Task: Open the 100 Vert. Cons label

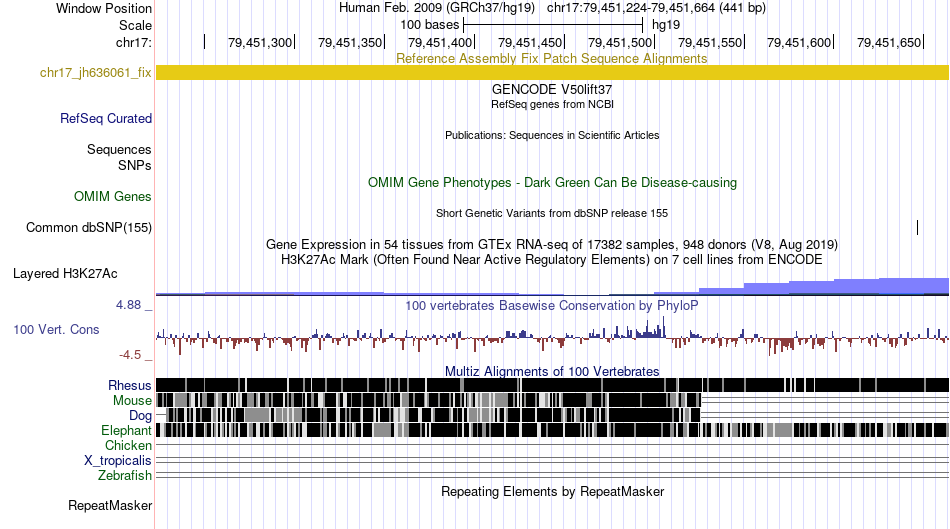Action: [56, 330]
